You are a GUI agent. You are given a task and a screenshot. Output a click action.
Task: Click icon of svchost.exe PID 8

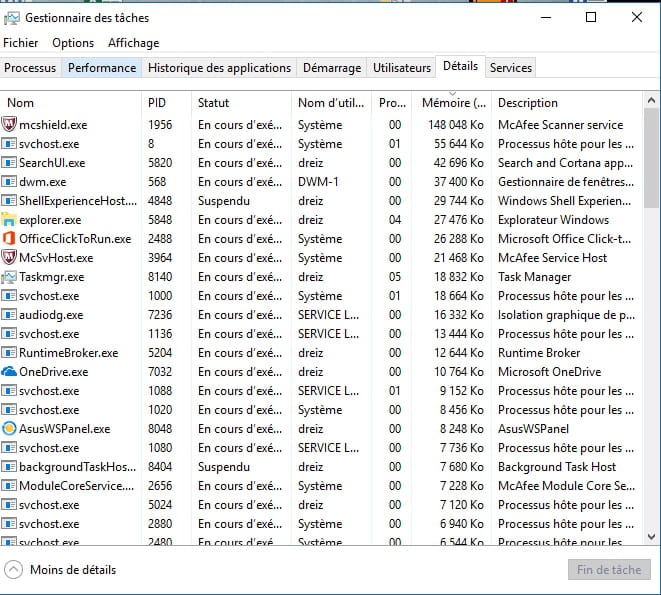(9, 144)
